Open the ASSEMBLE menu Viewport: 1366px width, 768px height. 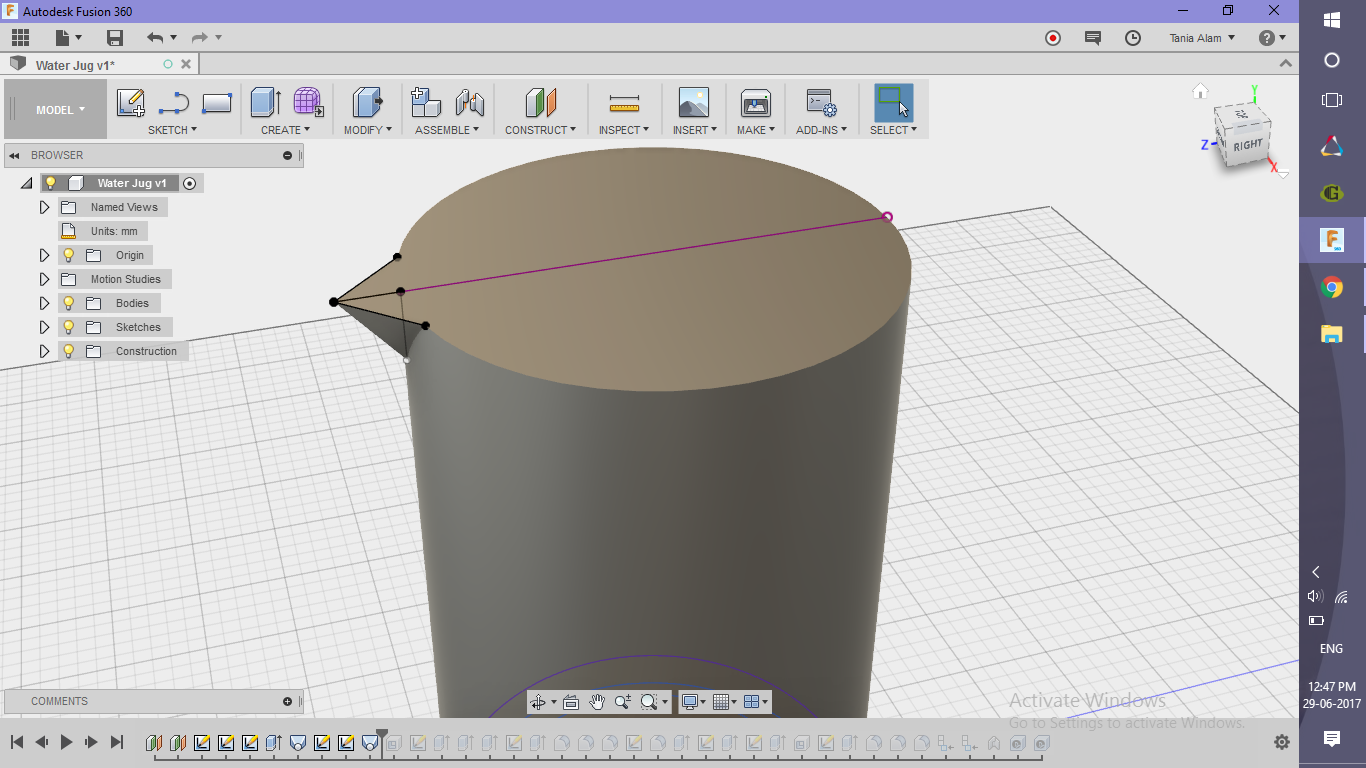pos(447,130)
